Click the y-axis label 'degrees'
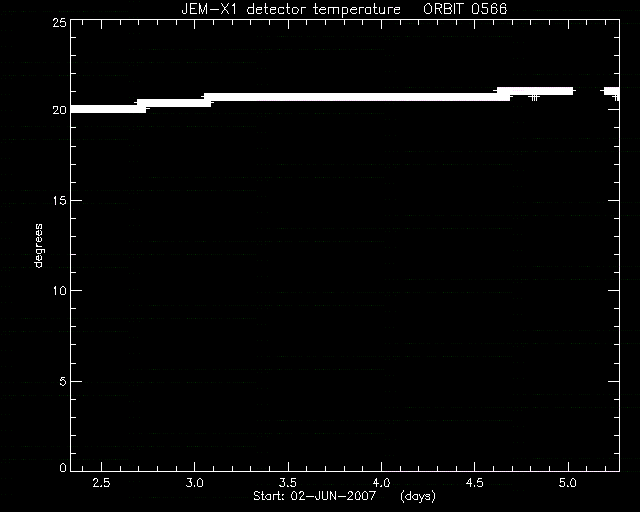Viewport: 640px width, 512px height. (38, 245)
